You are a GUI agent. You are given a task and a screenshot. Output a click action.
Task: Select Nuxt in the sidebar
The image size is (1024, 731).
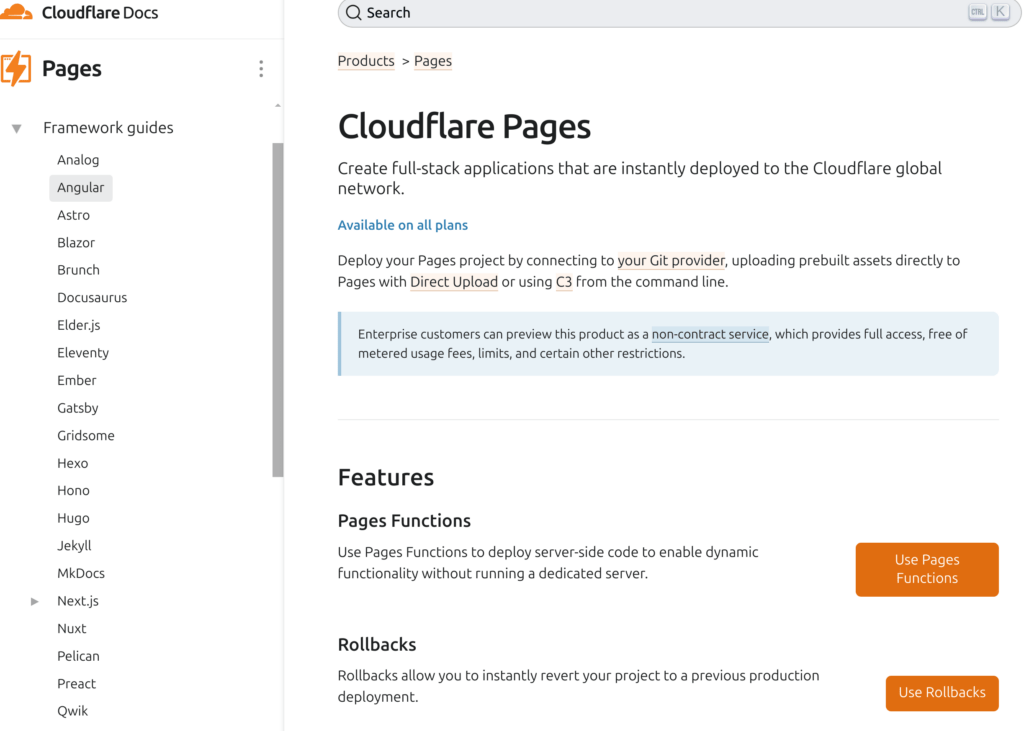coord(71,628)
